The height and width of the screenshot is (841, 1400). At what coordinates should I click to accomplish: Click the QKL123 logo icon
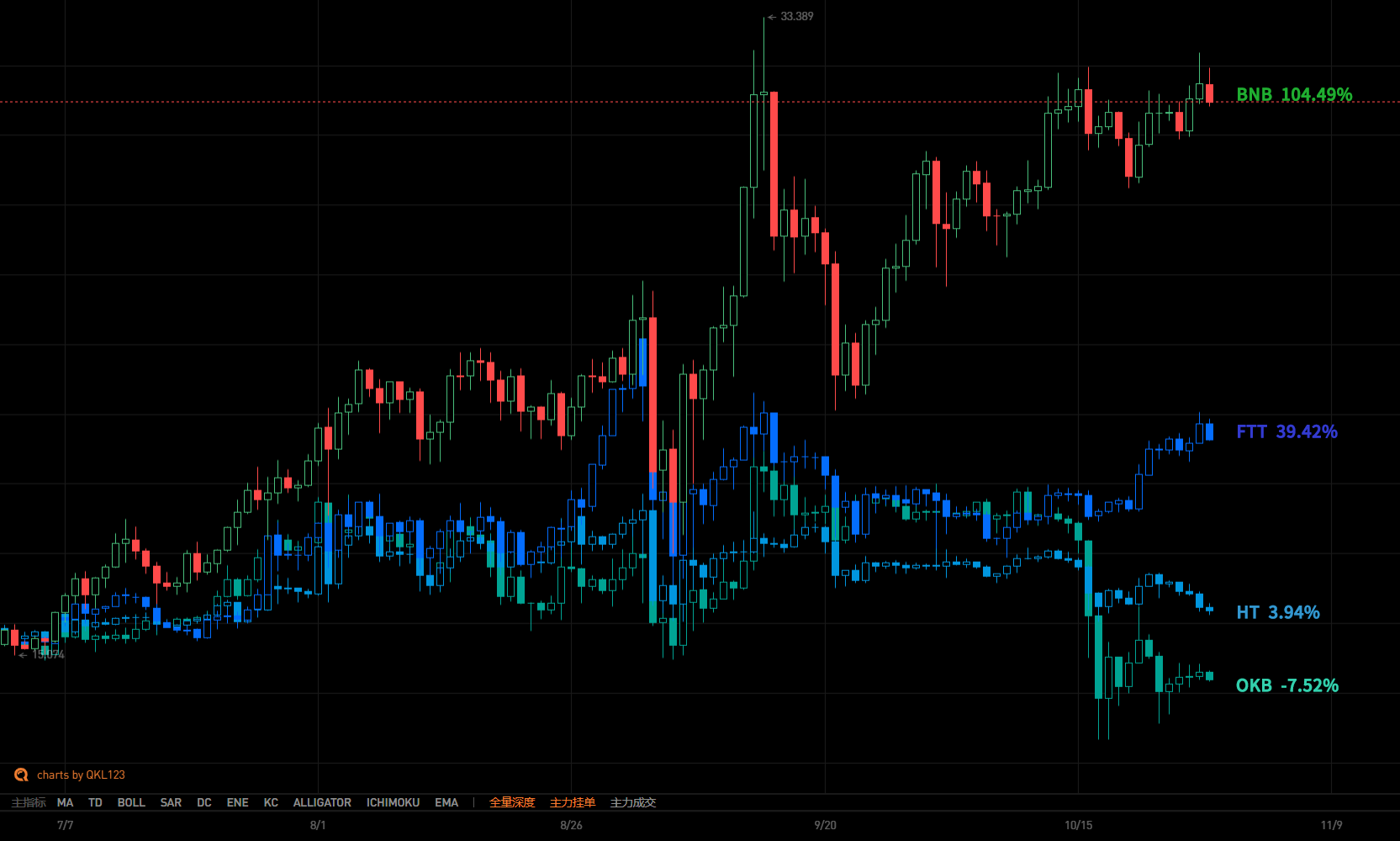pyautogui.click(x=21, y=775)
